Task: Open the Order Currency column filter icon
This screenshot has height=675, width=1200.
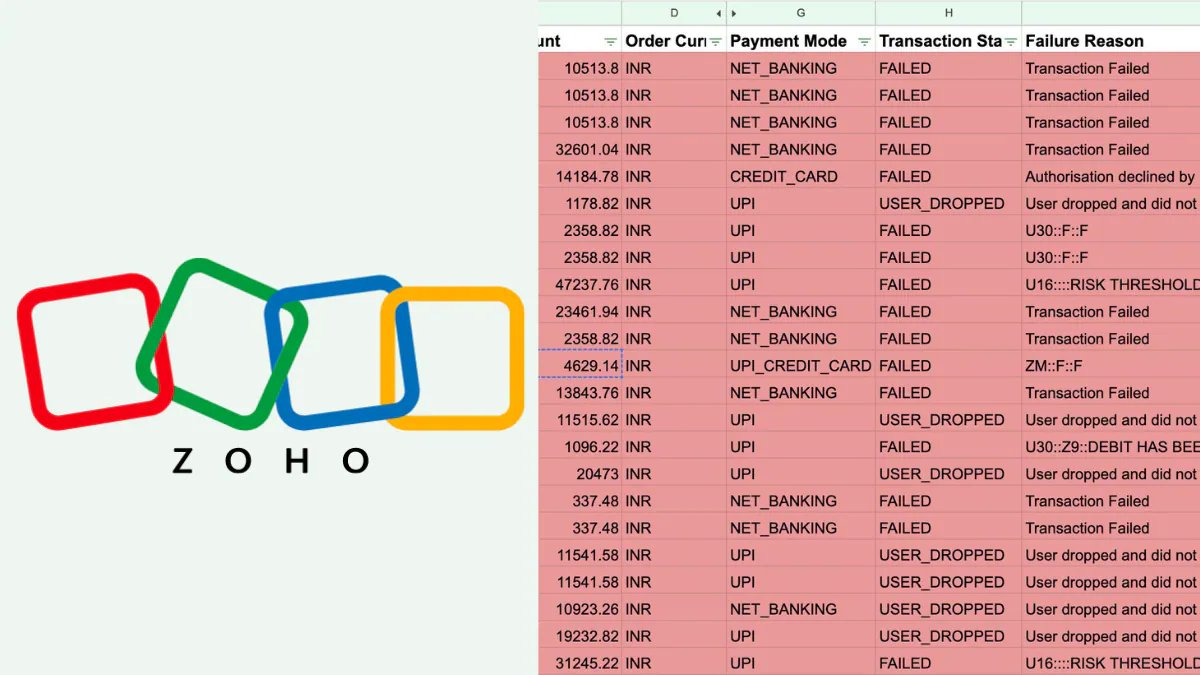Action: click(x=715, y=42)
